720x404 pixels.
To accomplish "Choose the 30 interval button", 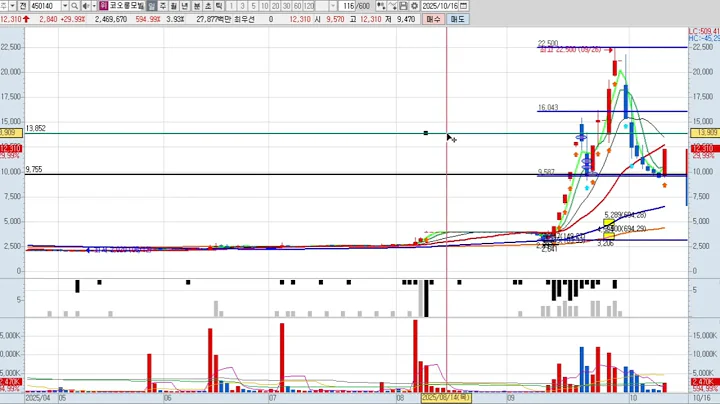I will tap(287, 6).
